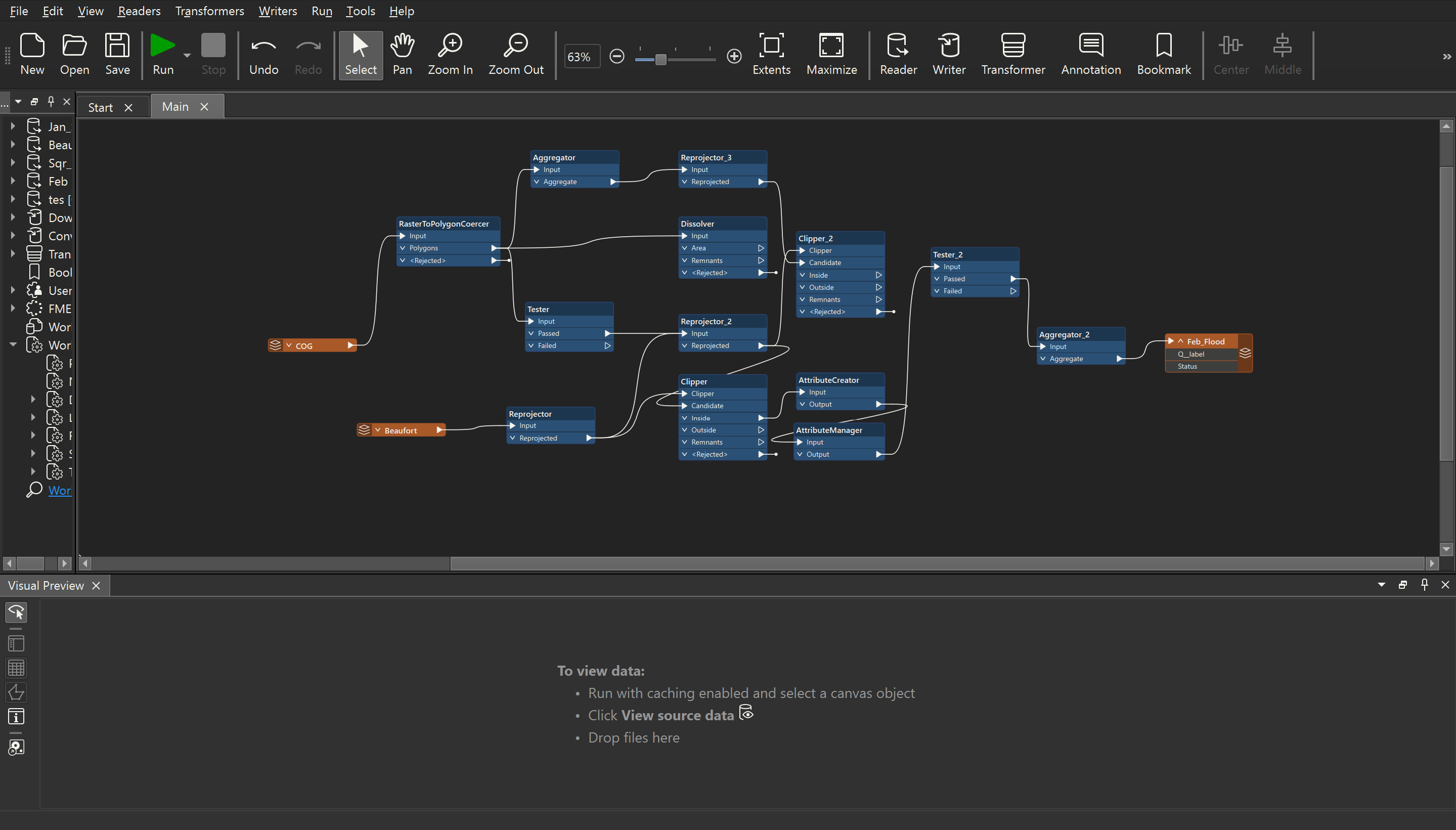Add a Transformer from toolbar
1456x830 pixels.
(1012, 47)
